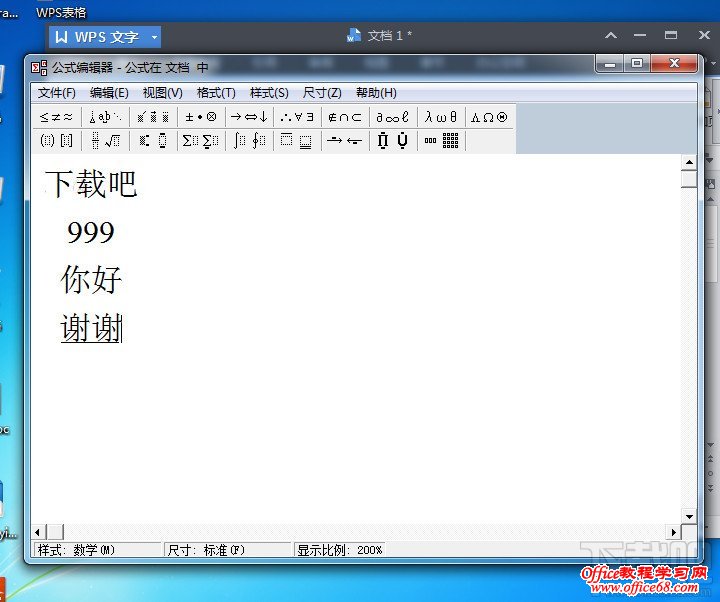Open the 帮助(H) menu
Image resolution: width=720 pixels, height=602 pixels.
coord(376,93)
